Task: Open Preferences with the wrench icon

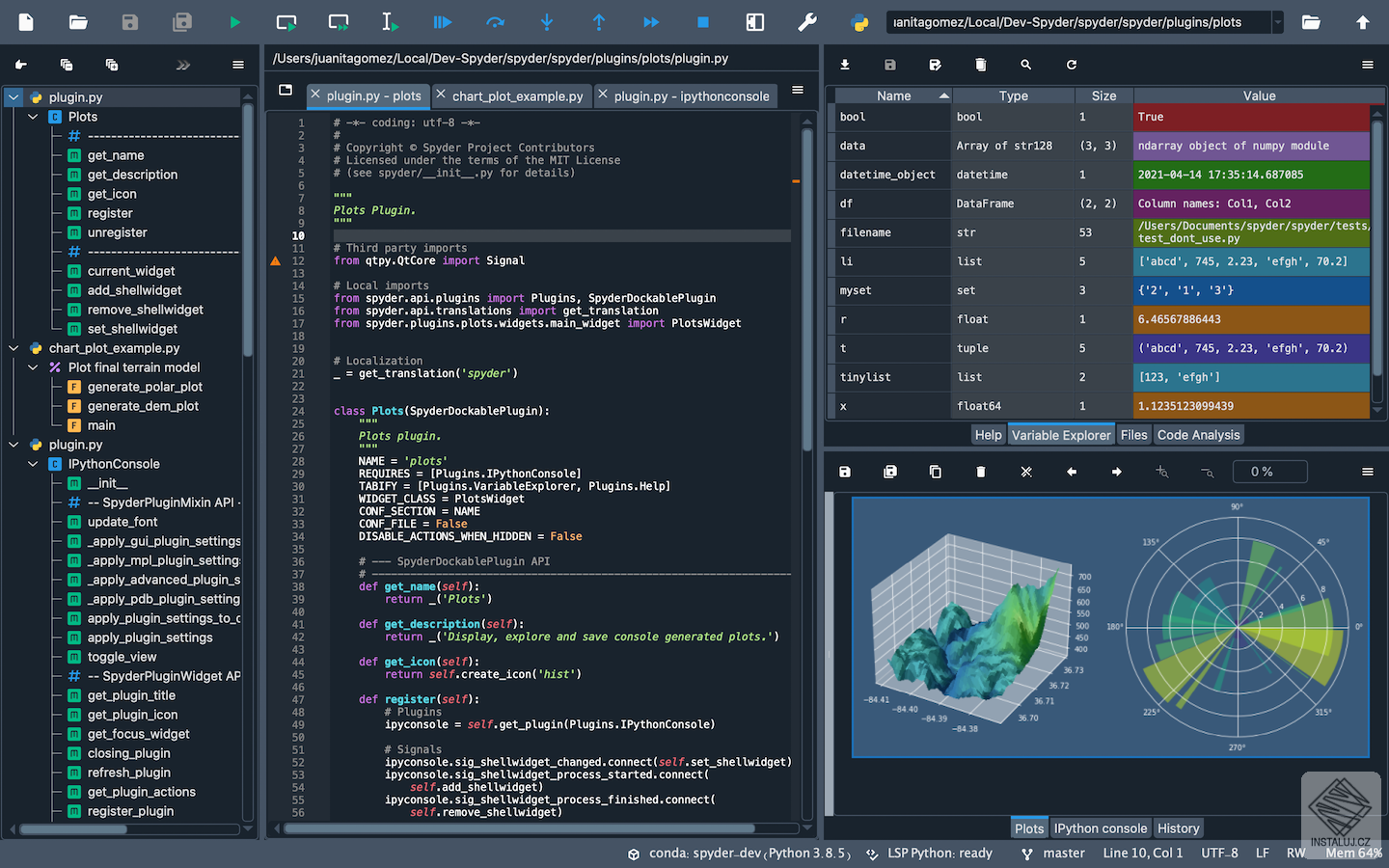Action: (807, 22)
